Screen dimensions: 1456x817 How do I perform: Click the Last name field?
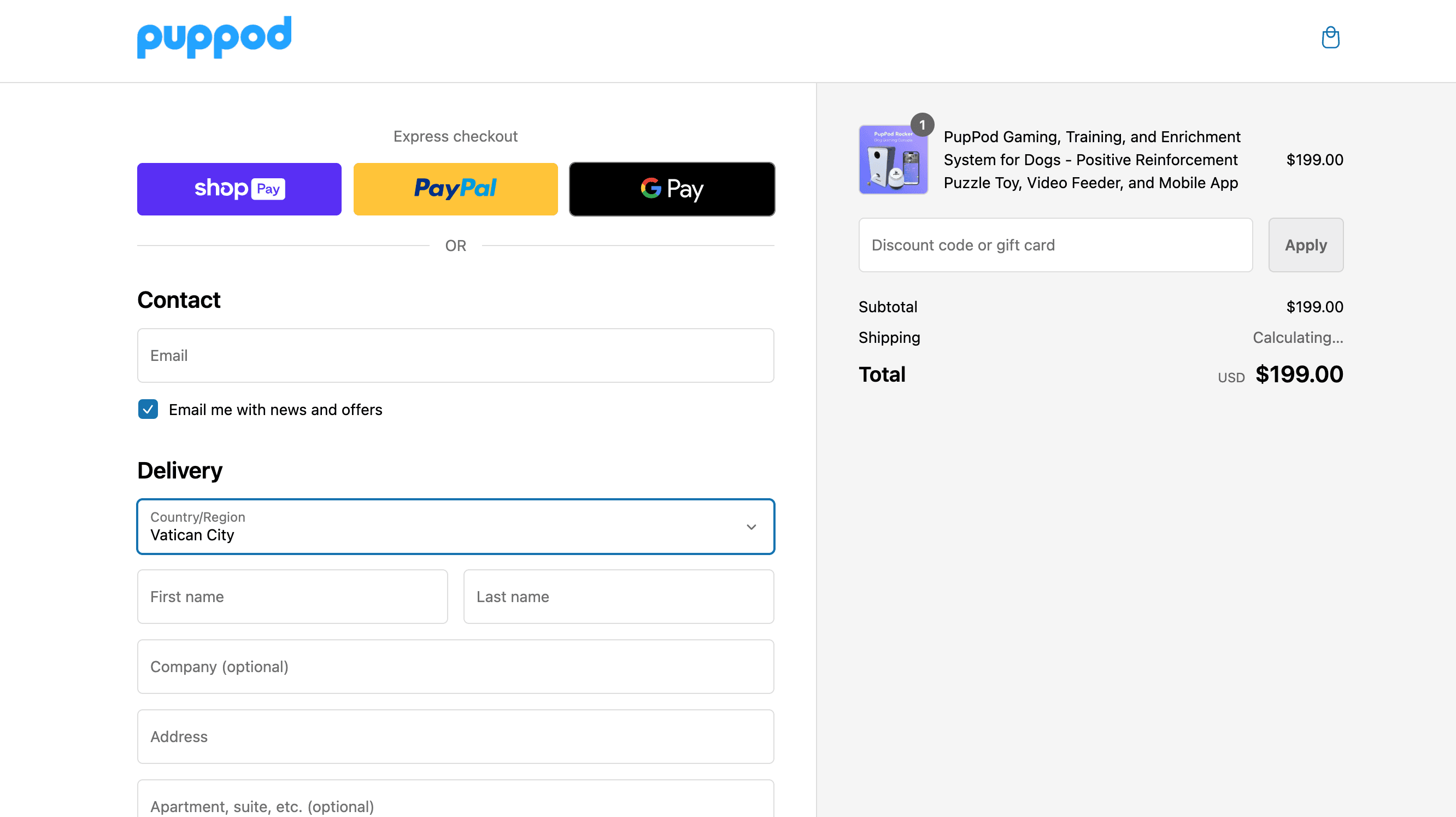[x=619, y=597]
